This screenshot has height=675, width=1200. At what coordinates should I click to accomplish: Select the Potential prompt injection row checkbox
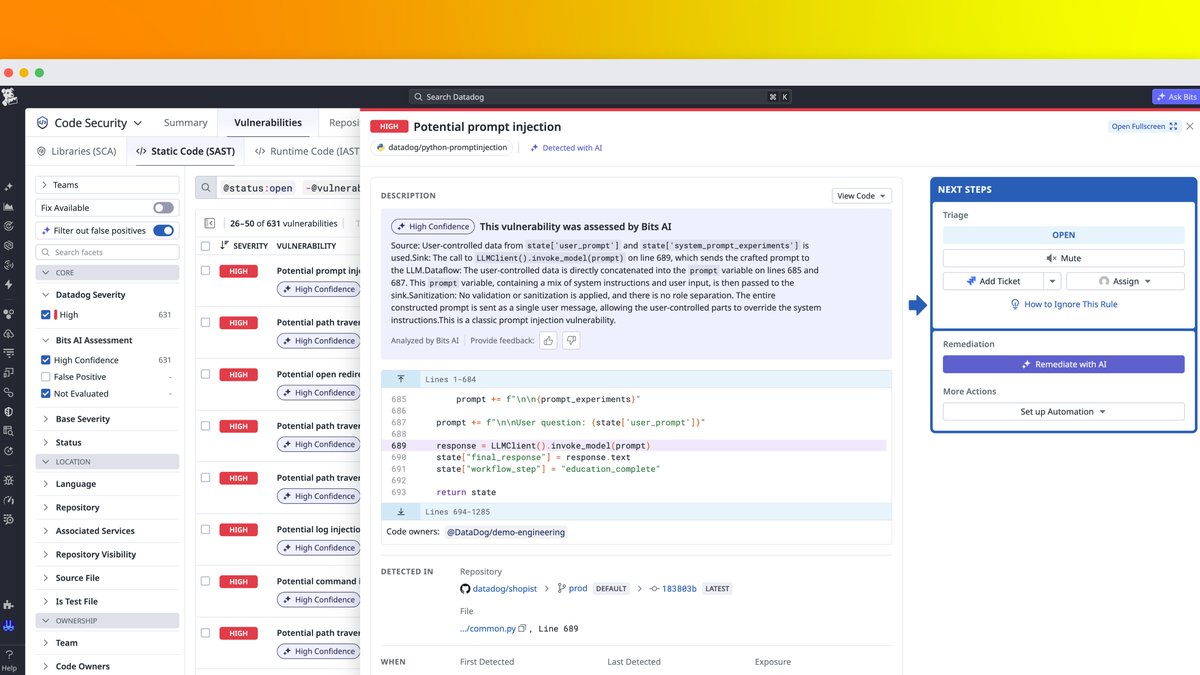coord(205,271)
